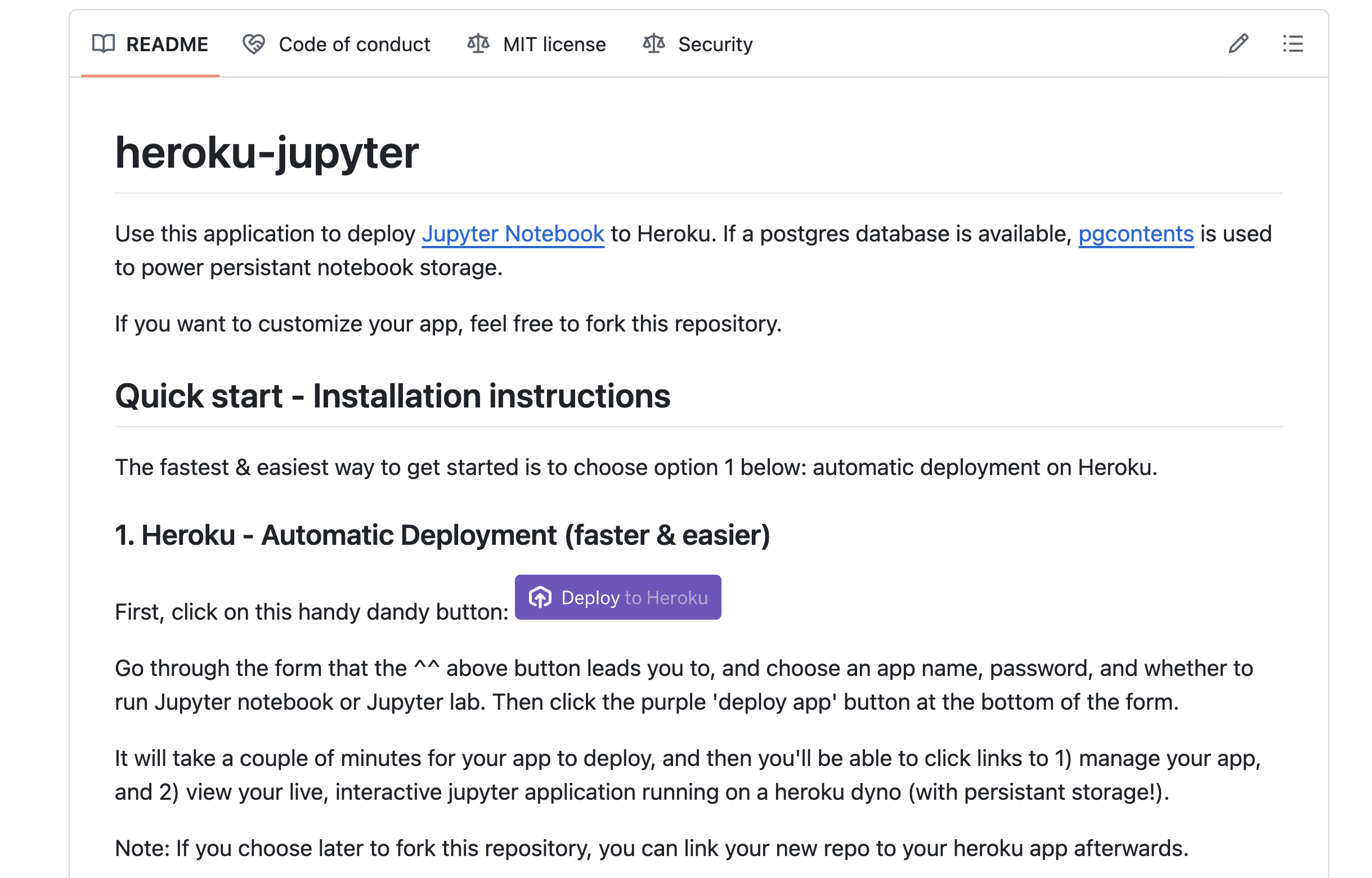The image size is (1372, 878).
Task: Click the 'Go through the form' paragraph
Action: 684,685
